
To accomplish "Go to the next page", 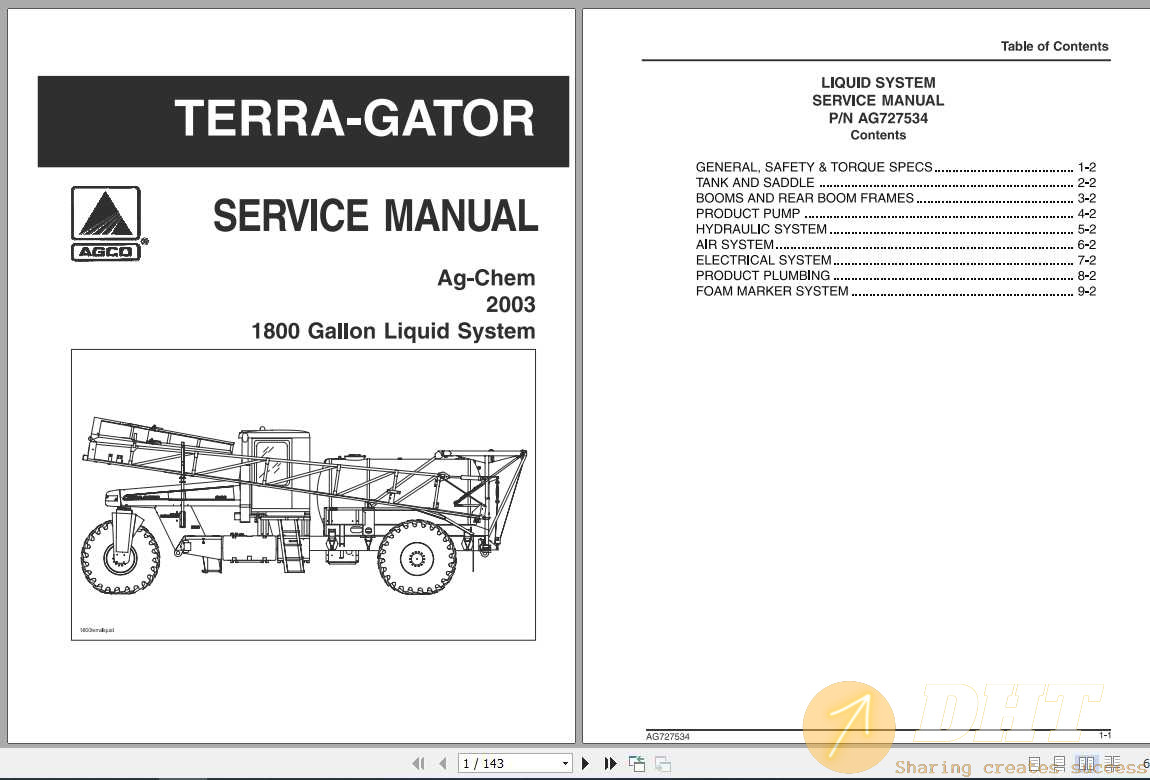I will point(585,763).
